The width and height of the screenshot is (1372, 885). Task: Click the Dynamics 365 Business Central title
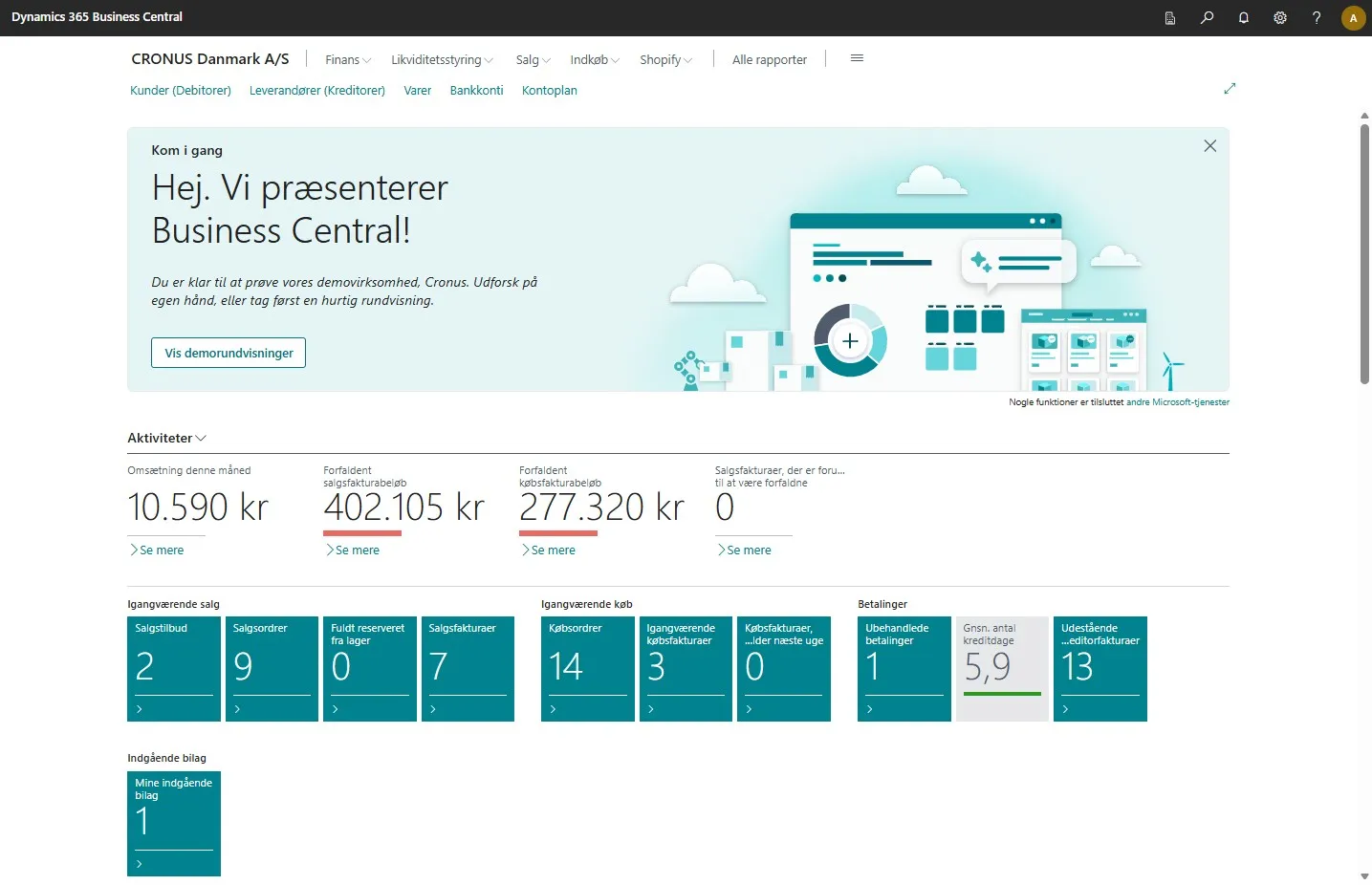tap(97, 17)
